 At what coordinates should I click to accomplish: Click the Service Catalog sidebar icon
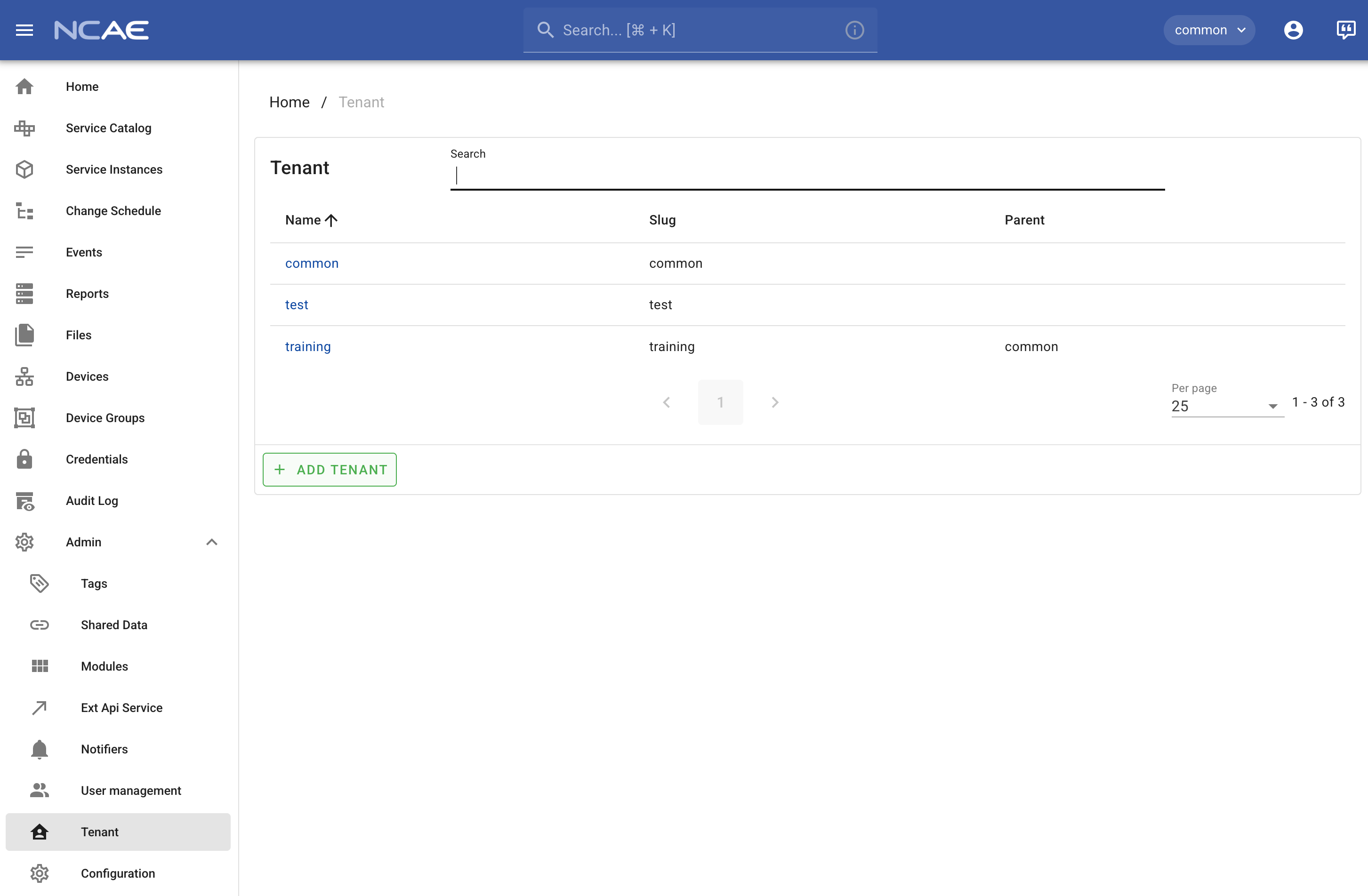[x=24, y=128]
